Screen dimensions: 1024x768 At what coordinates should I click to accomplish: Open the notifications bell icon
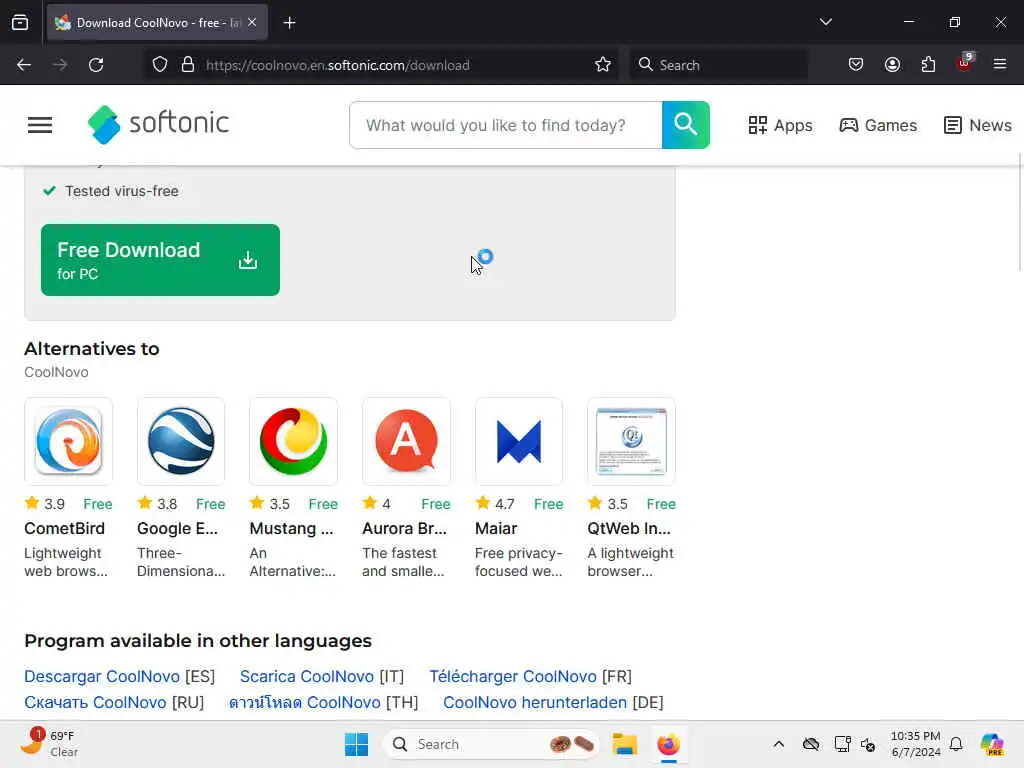pyautogui.click(x=956, y=744)
